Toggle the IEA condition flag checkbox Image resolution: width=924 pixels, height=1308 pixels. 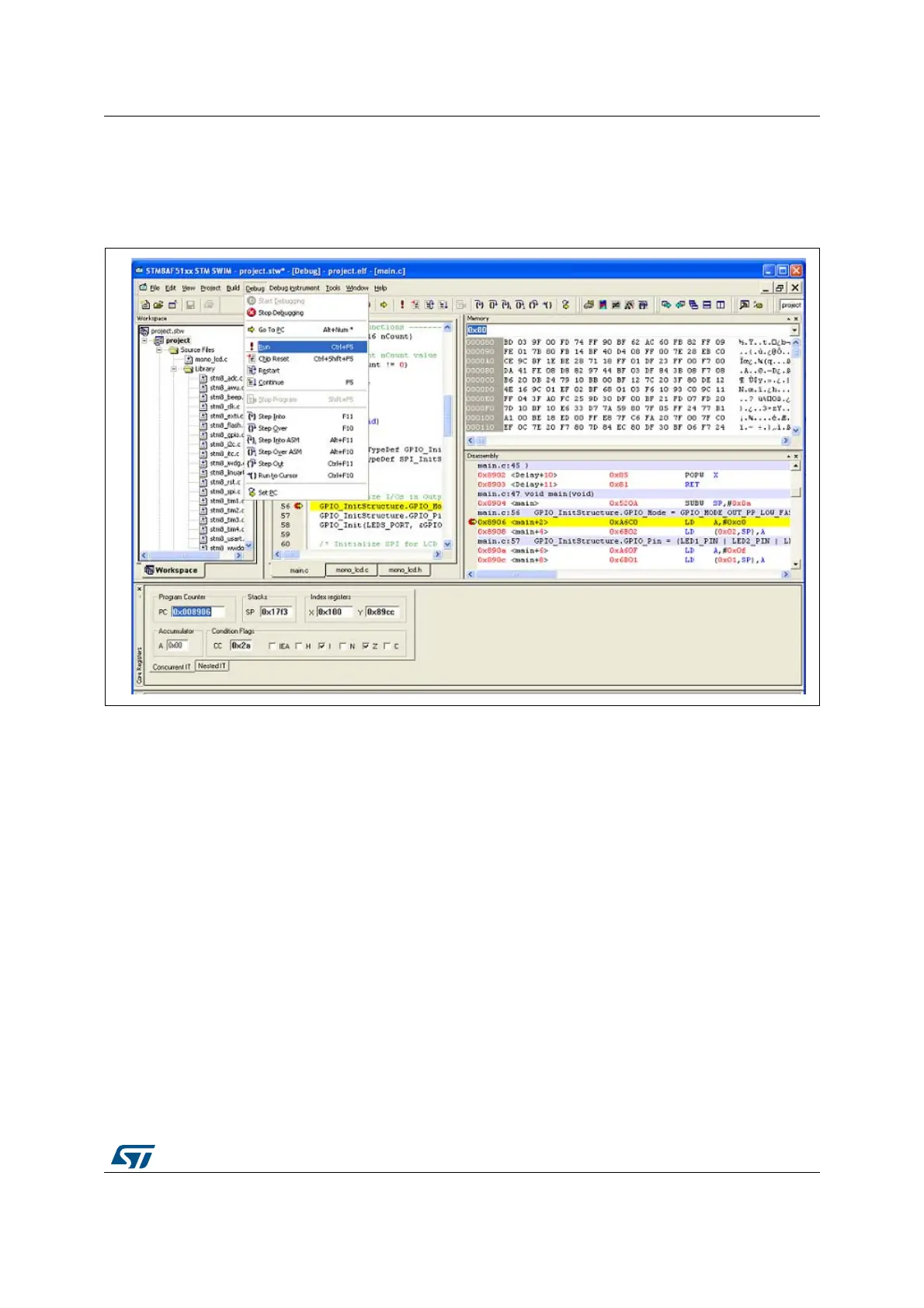pos(272,646)
